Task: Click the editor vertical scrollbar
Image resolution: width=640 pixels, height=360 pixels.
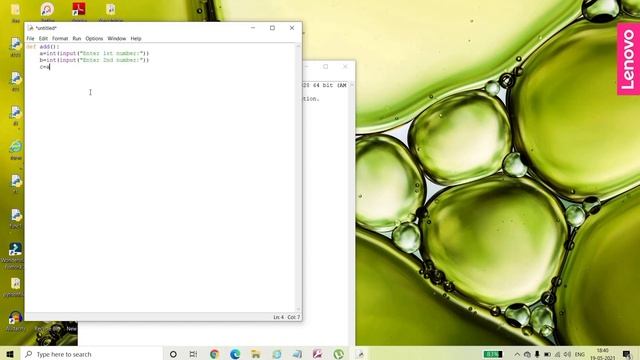Action: (298, 178)
